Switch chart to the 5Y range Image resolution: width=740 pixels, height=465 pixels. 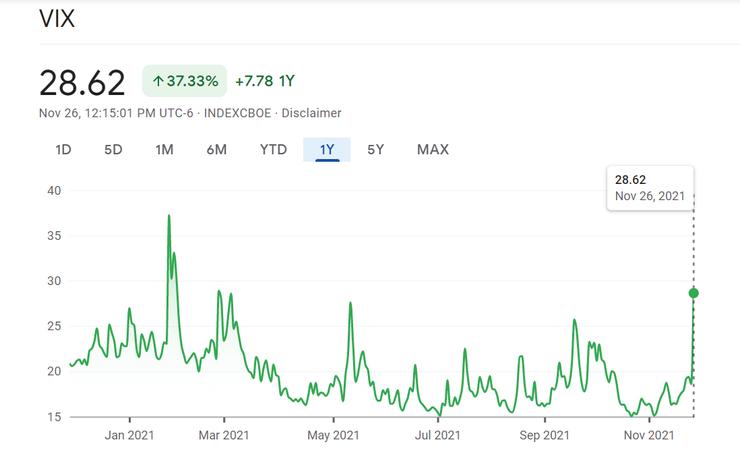[x=375, y=150]
